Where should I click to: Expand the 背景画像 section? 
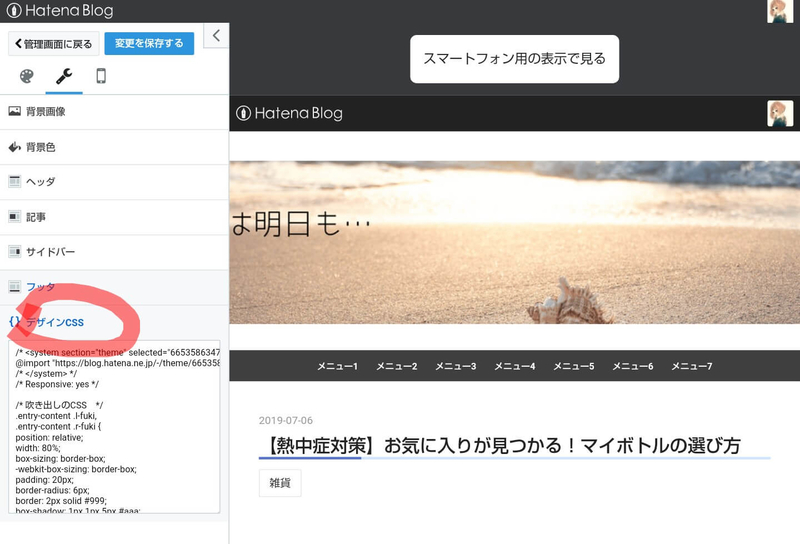(114, 112)
